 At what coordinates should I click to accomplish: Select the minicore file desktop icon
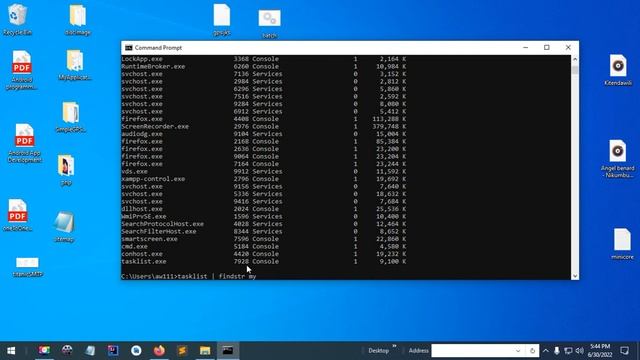tap(622, 244)
